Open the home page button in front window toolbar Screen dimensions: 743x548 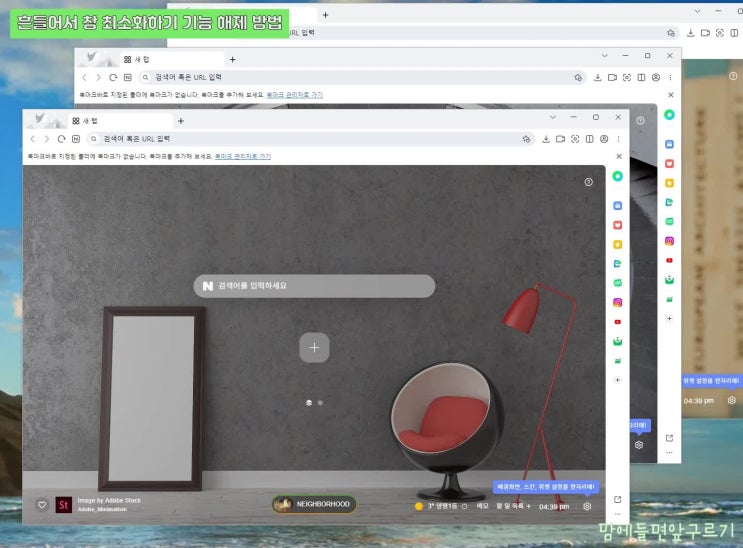point(76,139)
